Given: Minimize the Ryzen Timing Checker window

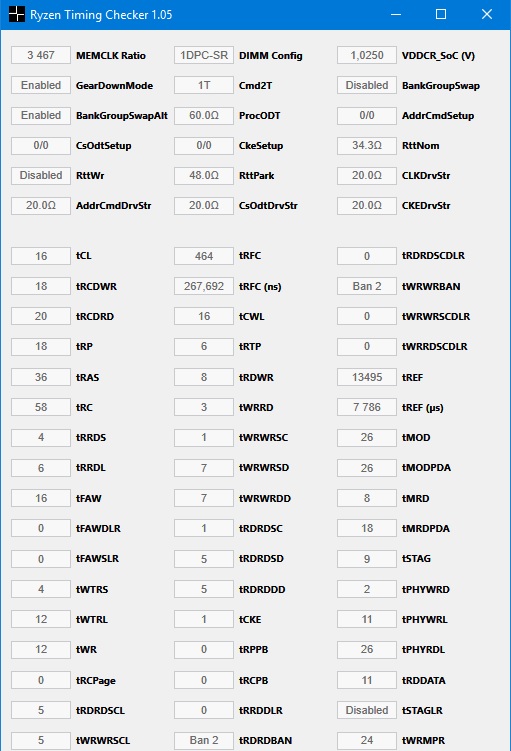Looking at the screenshot, I should (x=396, y=14).
